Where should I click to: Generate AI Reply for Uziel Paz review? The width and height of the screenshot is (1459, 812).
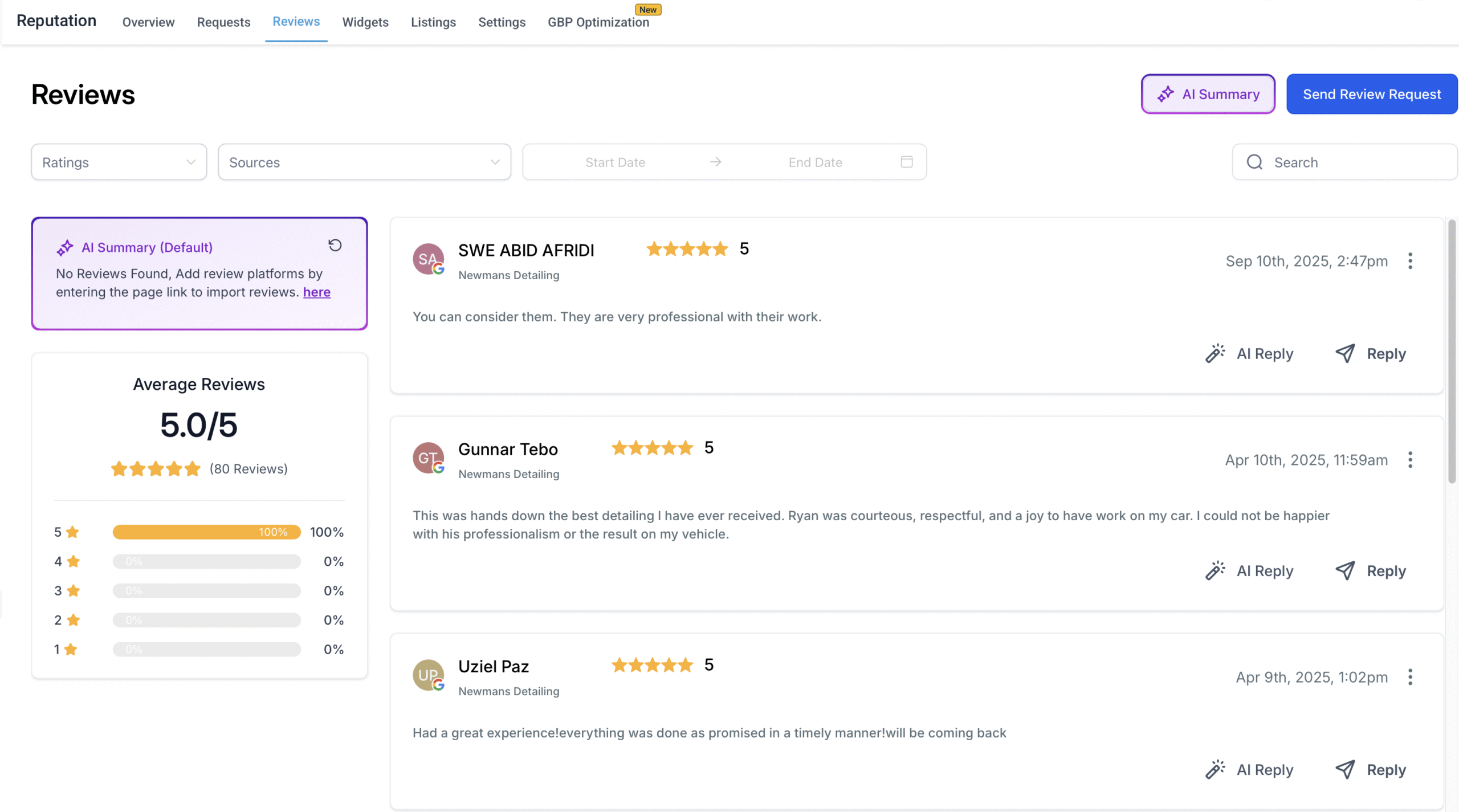pyautogui.click(x=1250, y=770)
